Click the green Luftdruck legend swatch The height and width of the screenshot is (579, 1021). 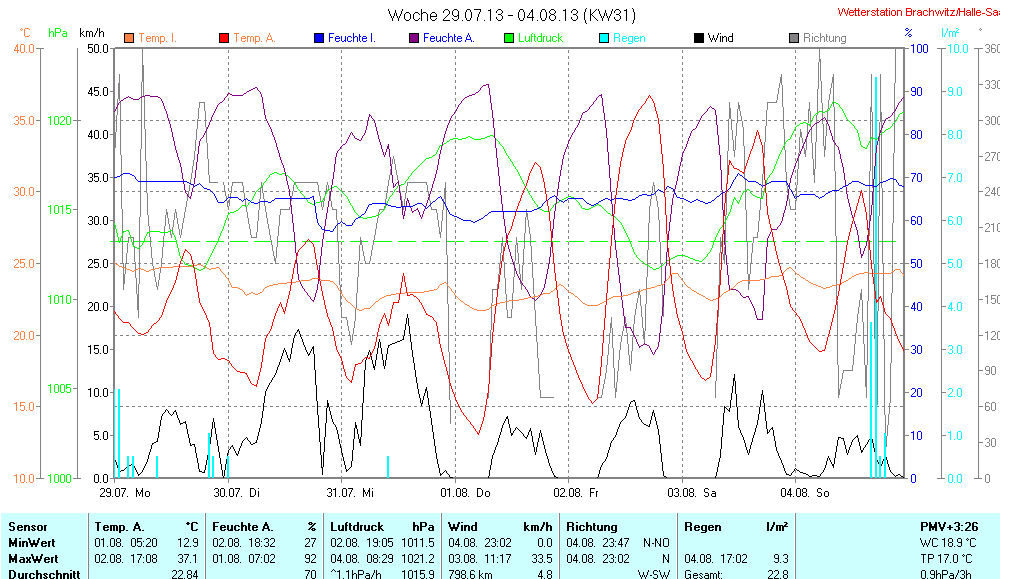coord(509,38)
